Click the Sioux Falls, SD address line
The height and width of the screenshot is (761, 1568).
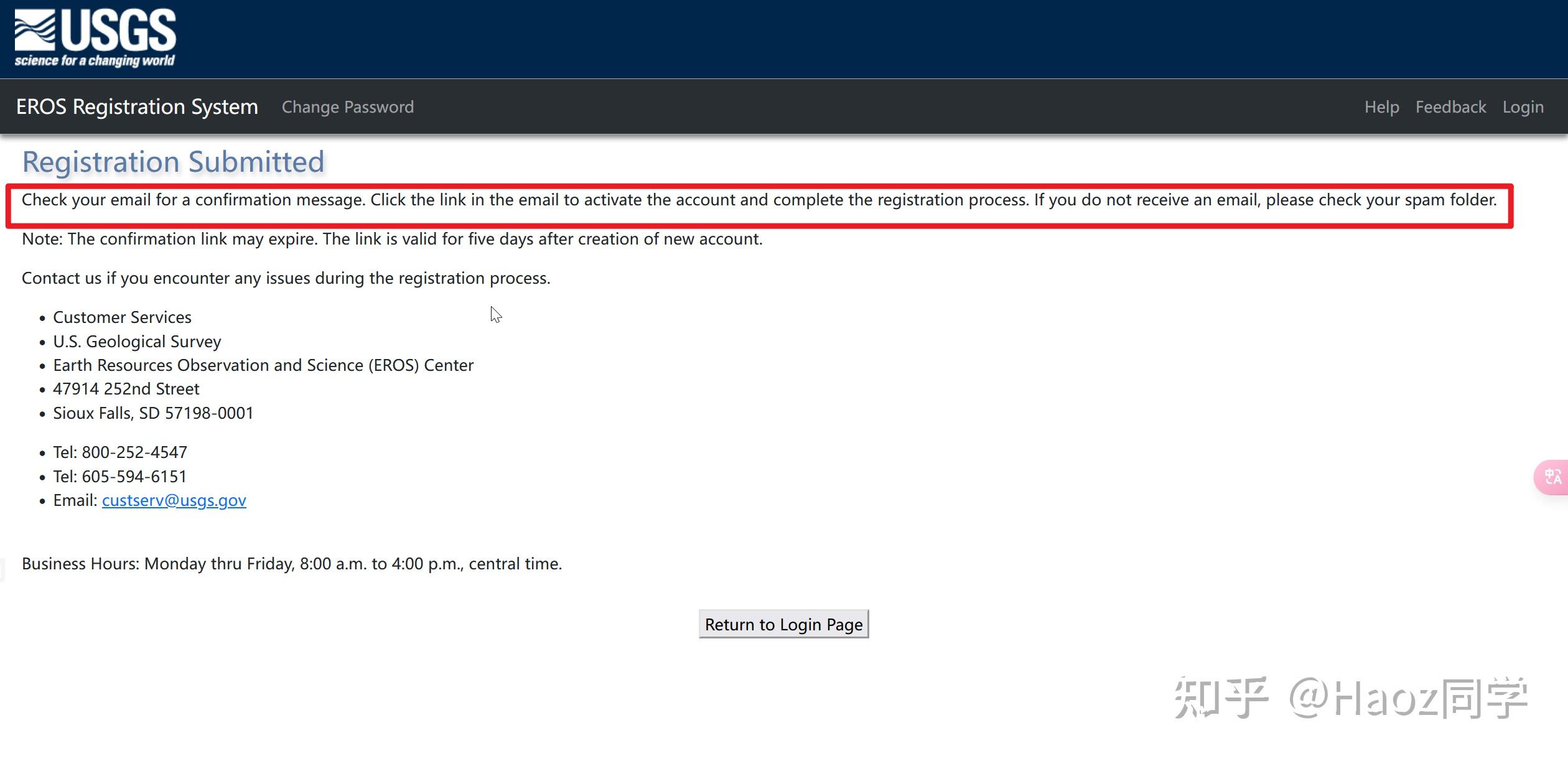coord(153,413)
